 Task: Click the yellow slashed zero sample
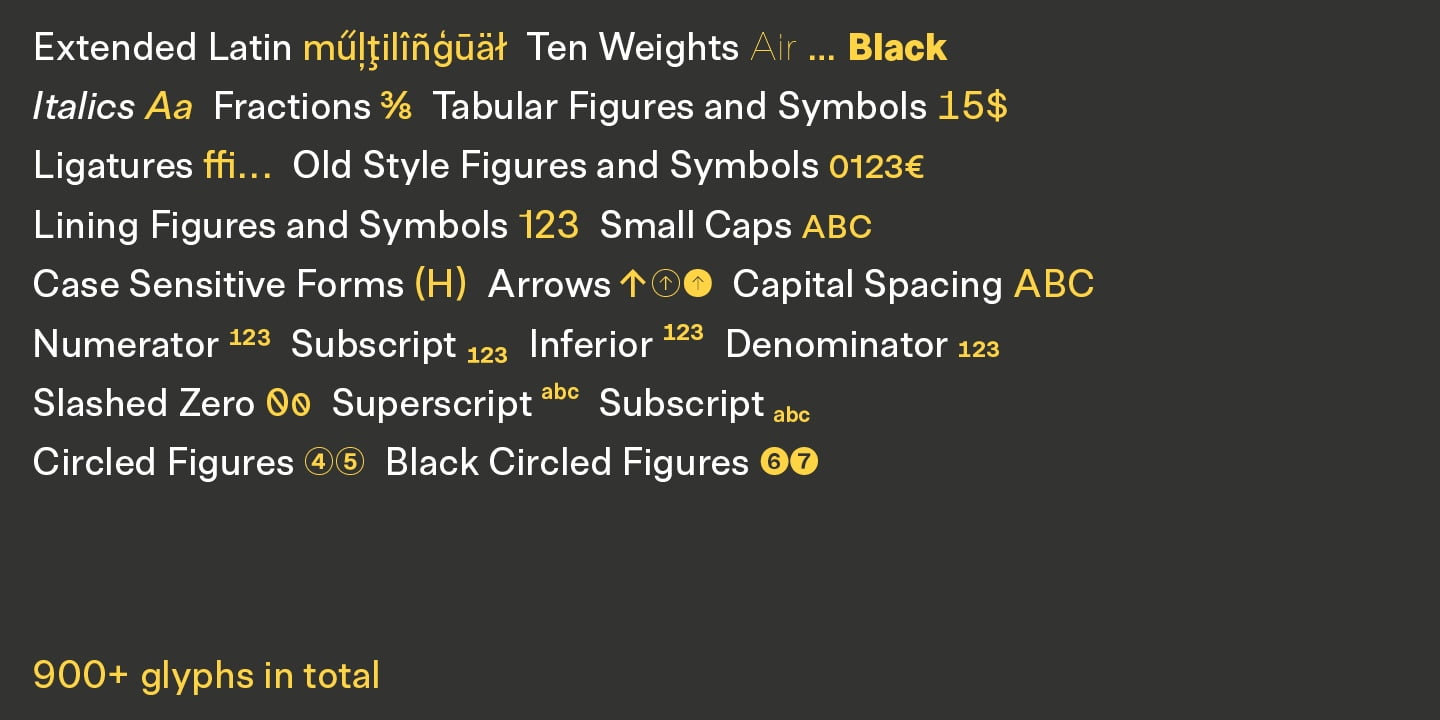[x=288, y=404]
